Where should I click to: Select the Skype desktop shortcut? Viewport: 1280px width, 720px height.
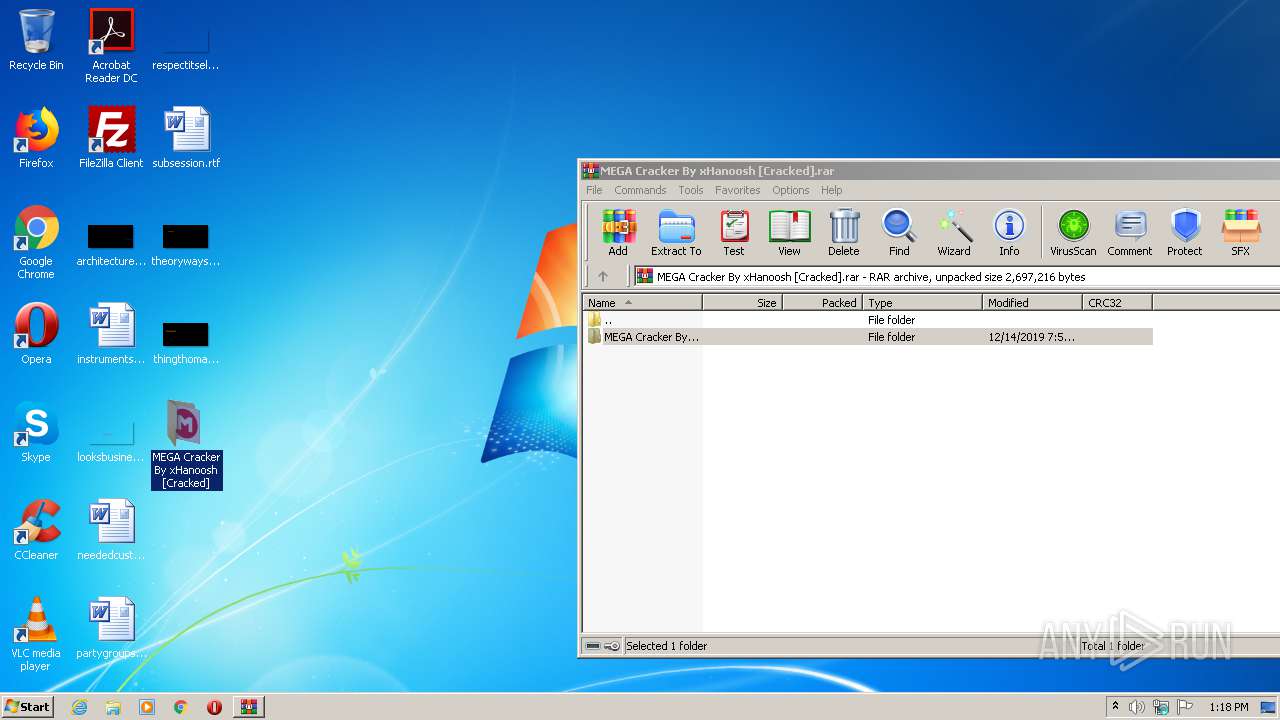click(36, 432)
